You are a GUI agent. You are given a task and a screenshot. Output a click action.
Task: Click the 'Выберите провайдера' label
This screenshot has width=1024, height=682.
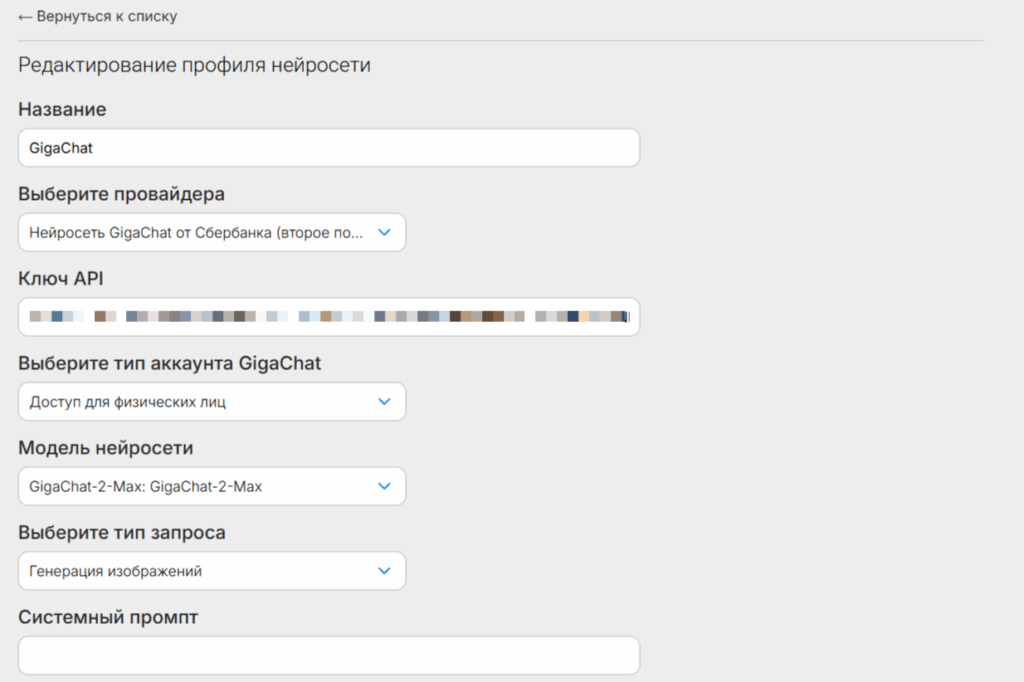click(x=121, y=194)
